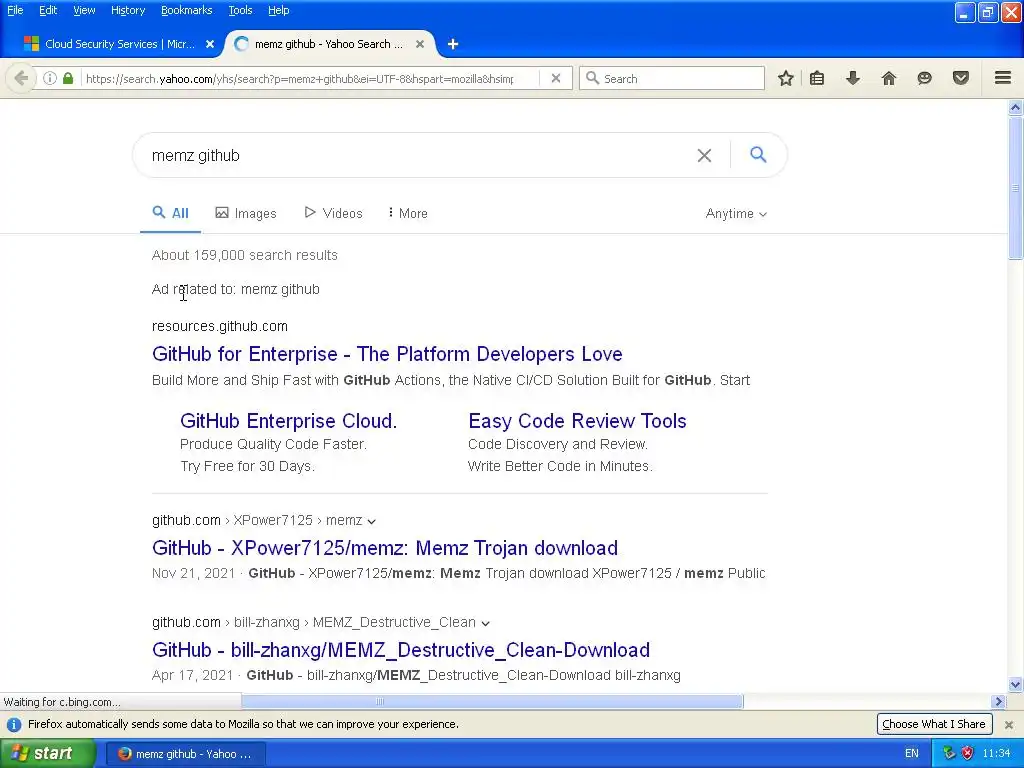Bookmark this page with star icon

786,78
